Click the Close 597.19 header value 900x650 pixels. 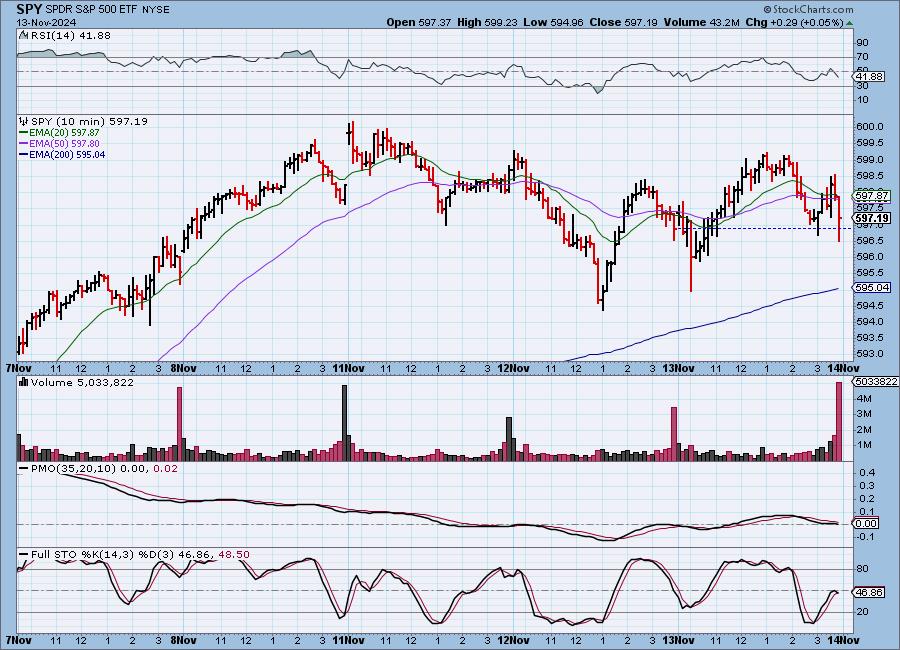(x=623, y=22)
